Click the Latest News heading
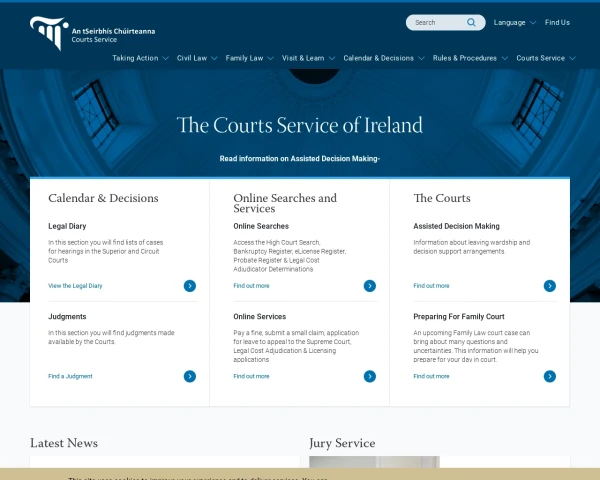Viewport: 600px width, 480px height. [x=64, y=443]
